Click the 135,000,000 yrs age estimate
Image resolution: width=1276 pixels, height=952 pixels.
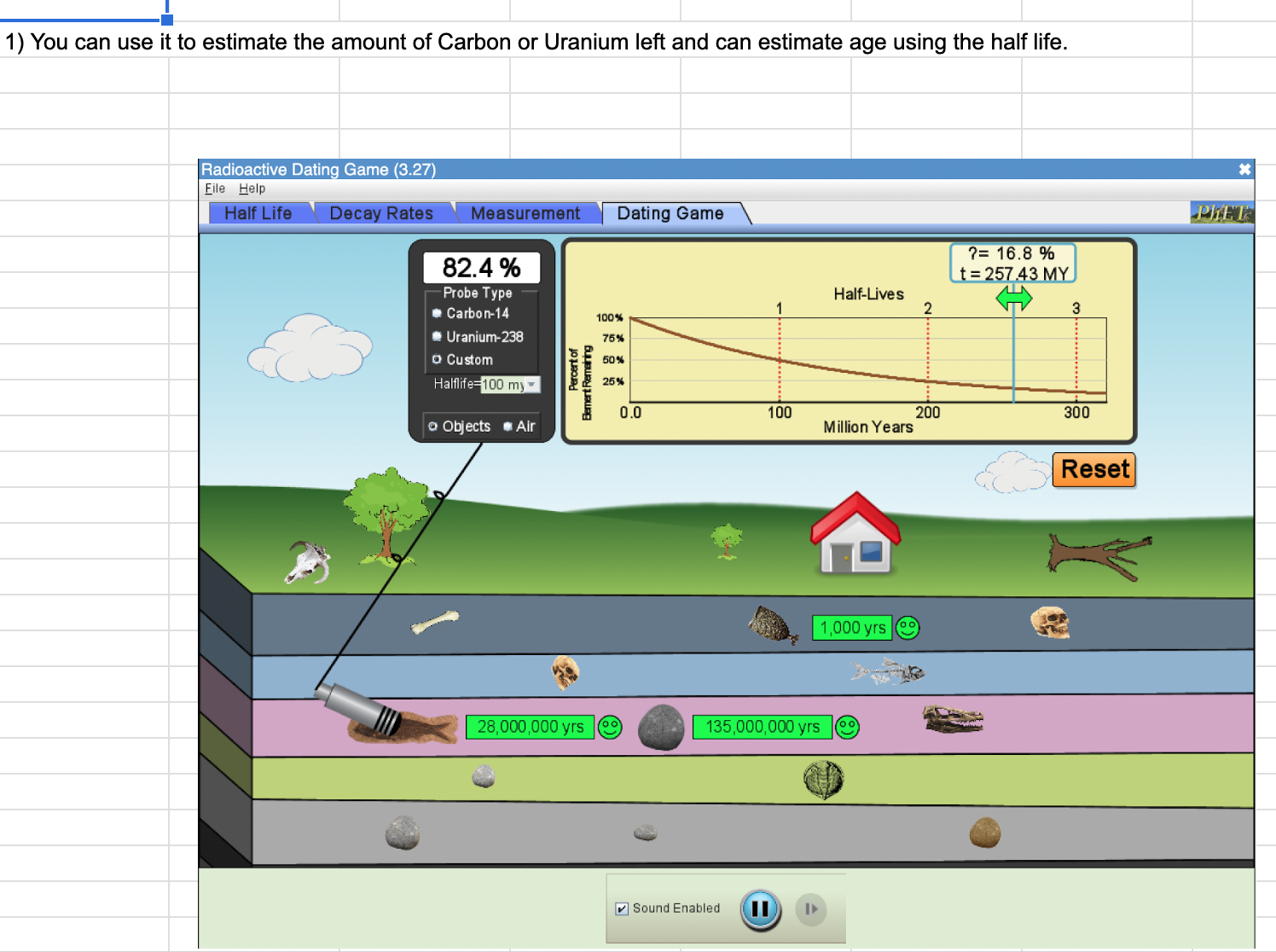[763, 727]
